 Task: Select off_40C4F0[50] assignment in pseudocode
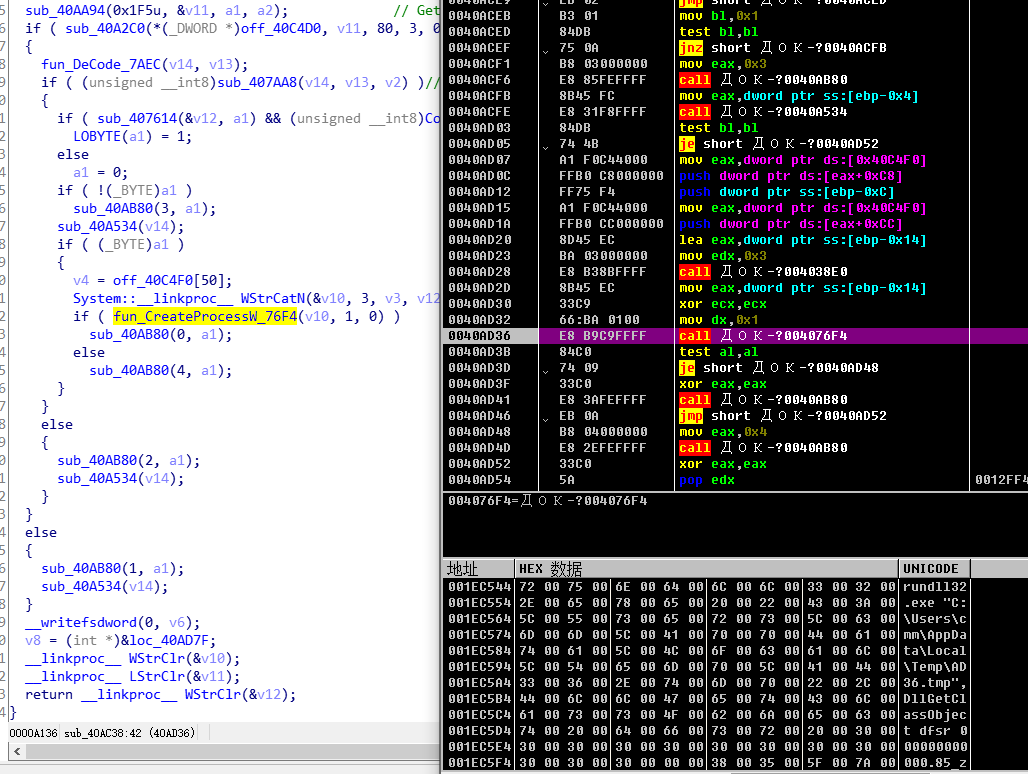(x=153, y=281)
